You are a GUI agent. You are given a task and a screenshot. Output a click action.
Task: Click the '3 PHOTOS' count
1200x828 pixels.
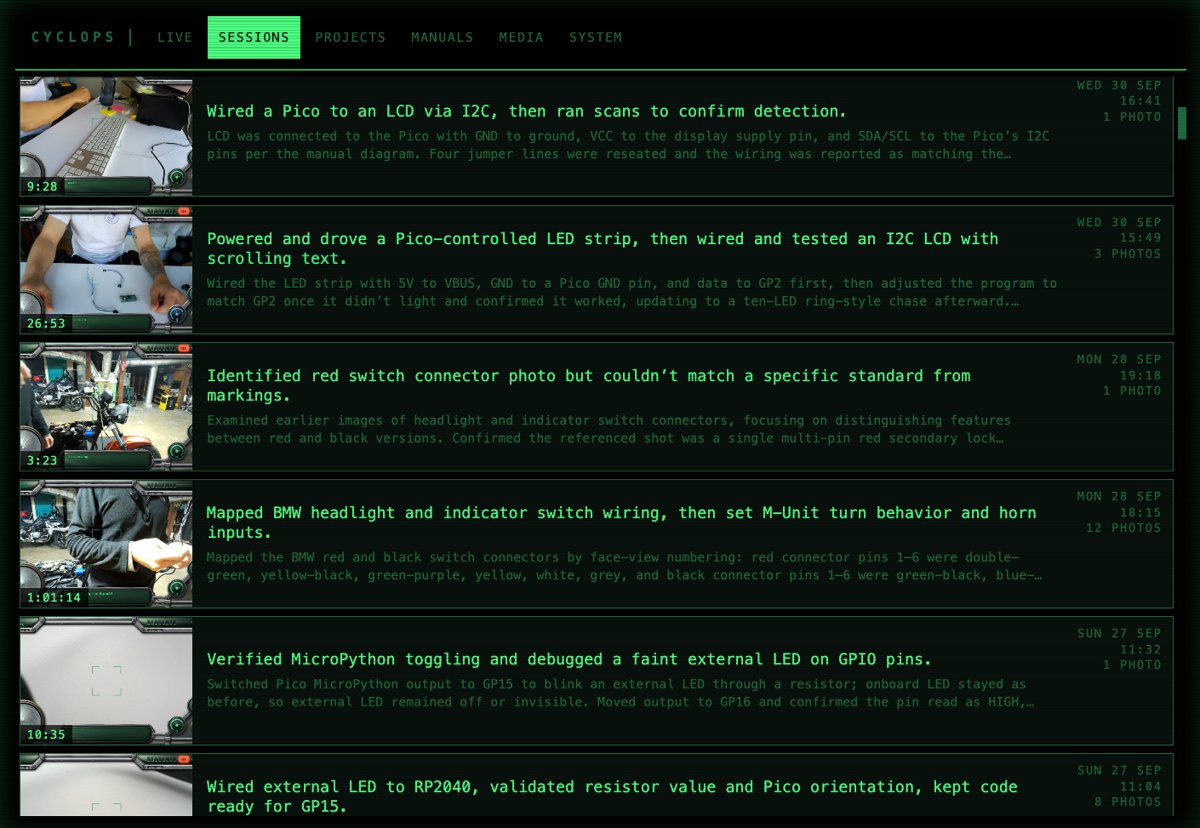pyautogui.click(x=1128, y=254)
